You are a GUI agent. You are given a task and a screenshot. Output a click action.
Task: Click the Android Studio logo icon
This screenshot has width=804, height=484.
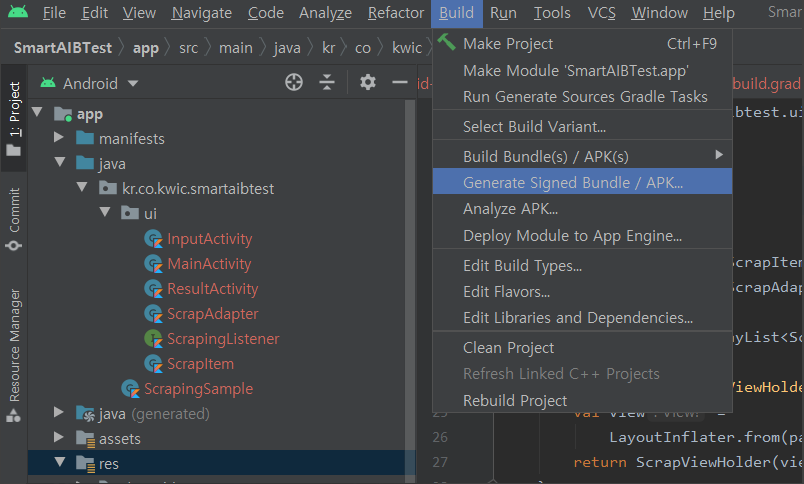tap(18, 11)
